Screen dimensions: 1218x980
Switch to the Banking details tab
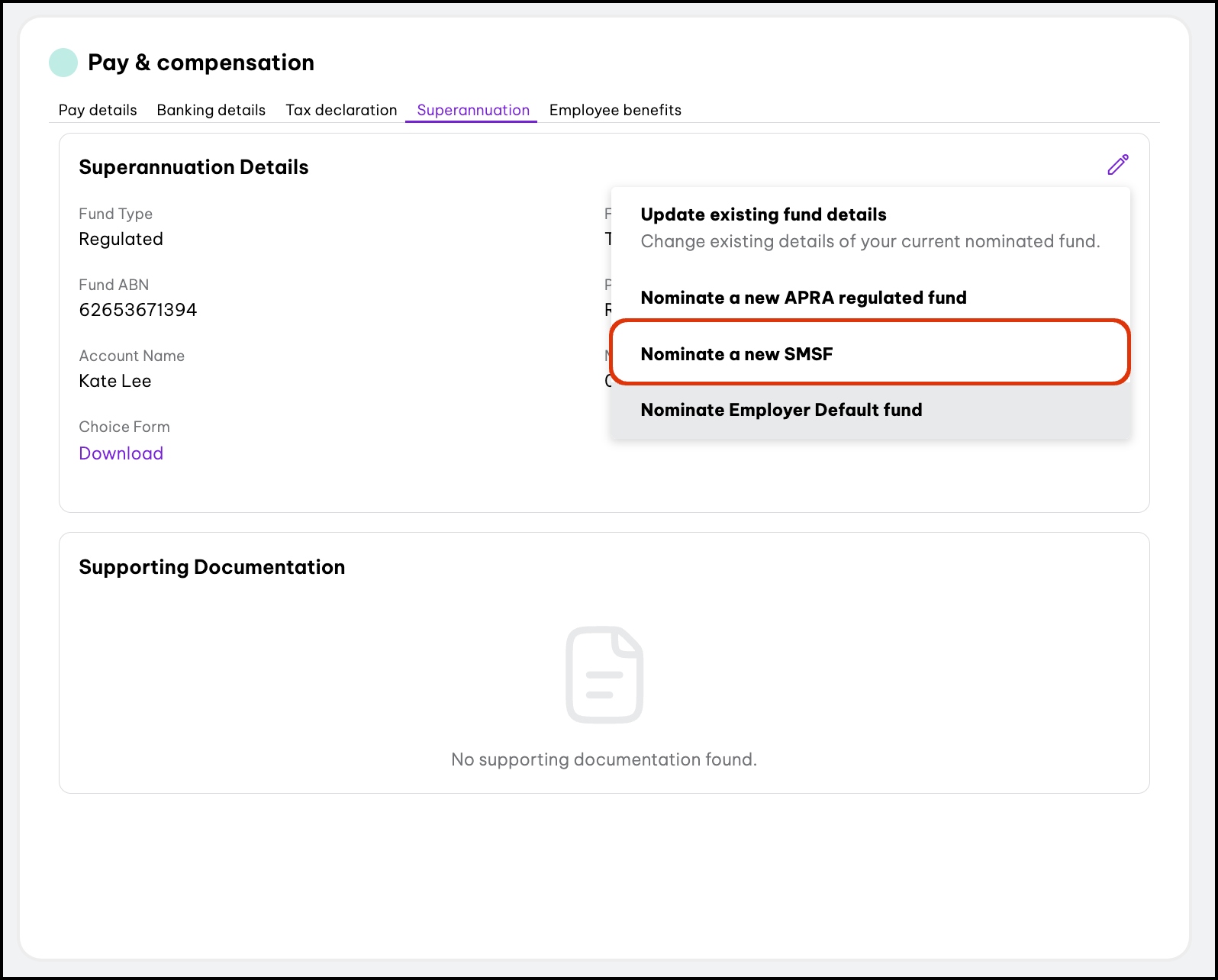click(x=211, y=110)
